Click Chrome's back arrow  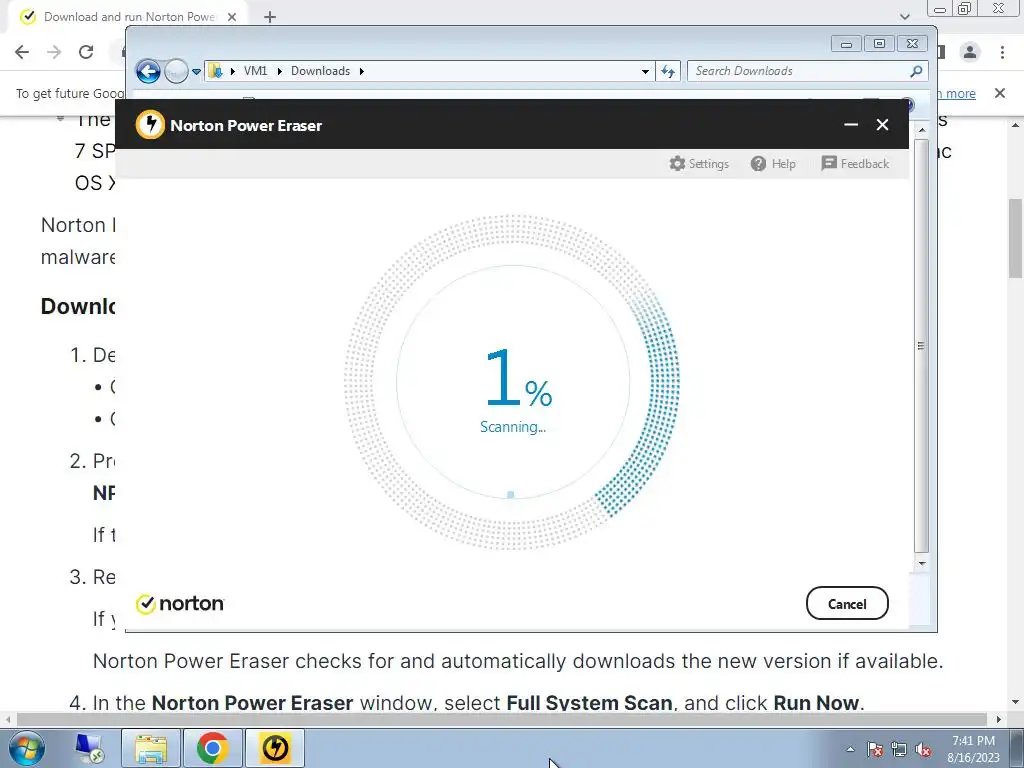[x=22, y=52]
